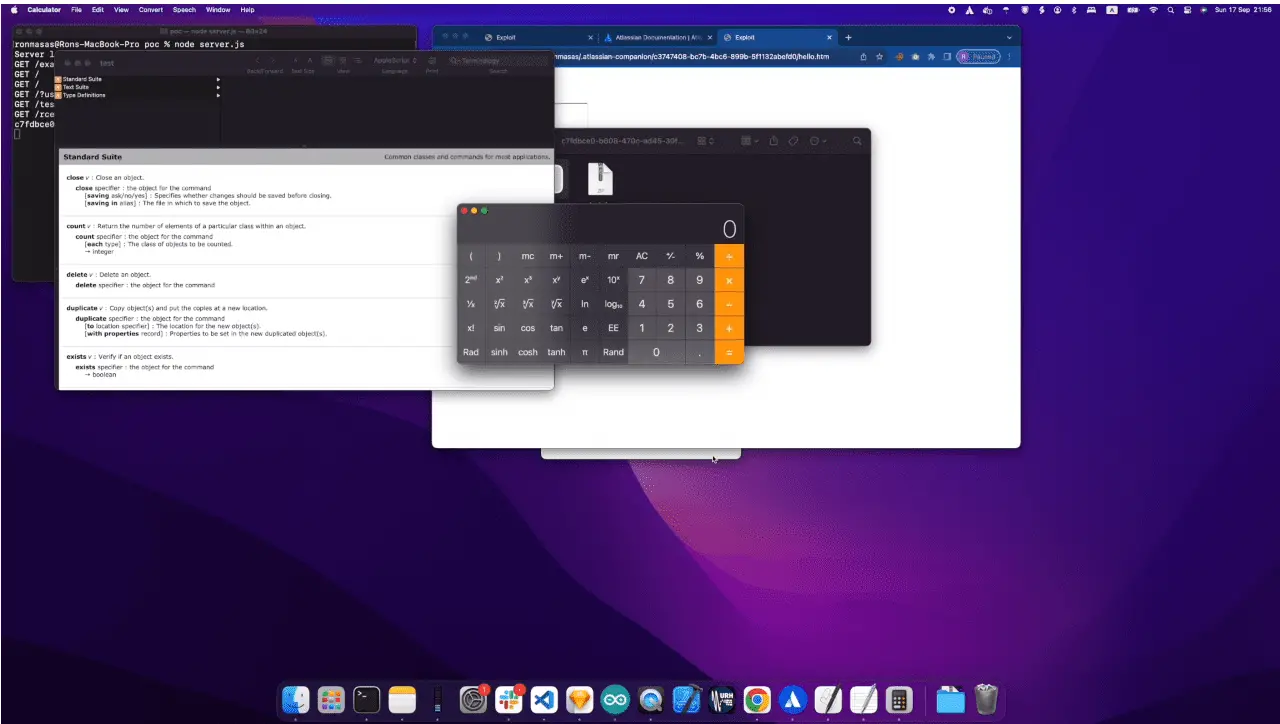Image resolution: width=1280 pixels, height=724 pixels.
Task: Click the pi key in Calculator
Action: [x=585, y=352]
